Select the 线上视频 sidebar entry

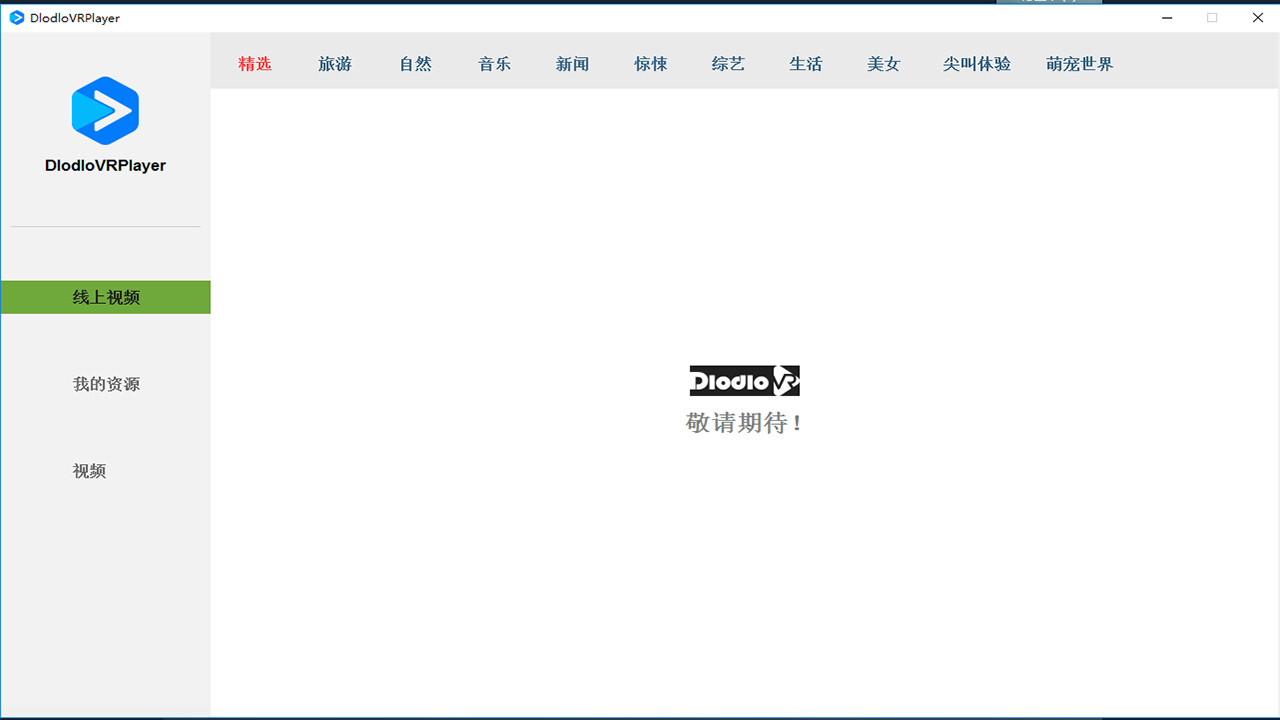[105, 297]
